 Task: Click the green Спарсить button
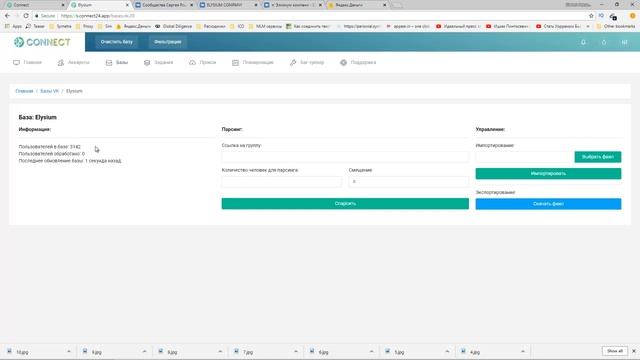tap(345, 203)
